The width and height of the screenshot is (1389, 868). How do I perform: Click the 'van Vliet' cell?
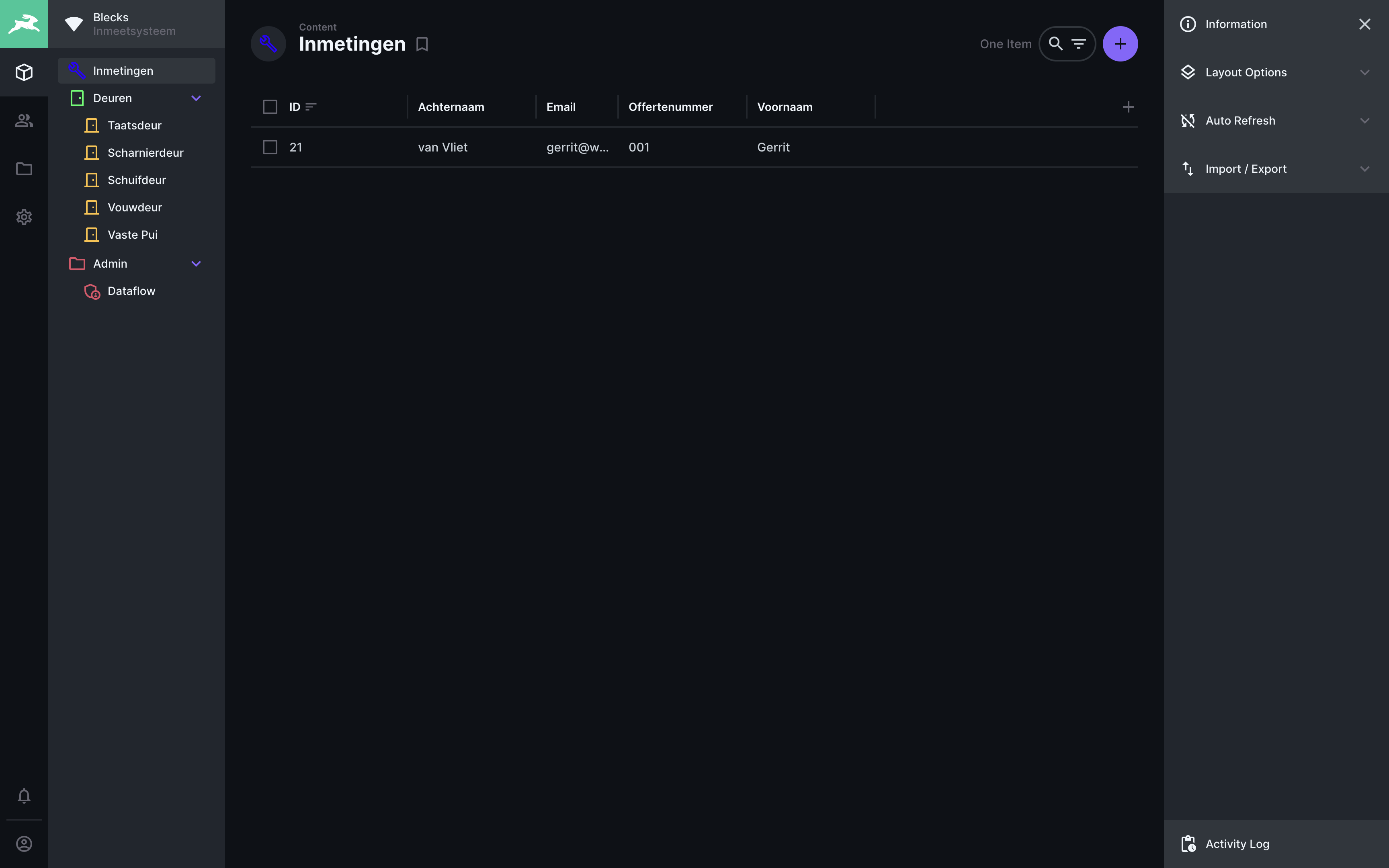443,147
